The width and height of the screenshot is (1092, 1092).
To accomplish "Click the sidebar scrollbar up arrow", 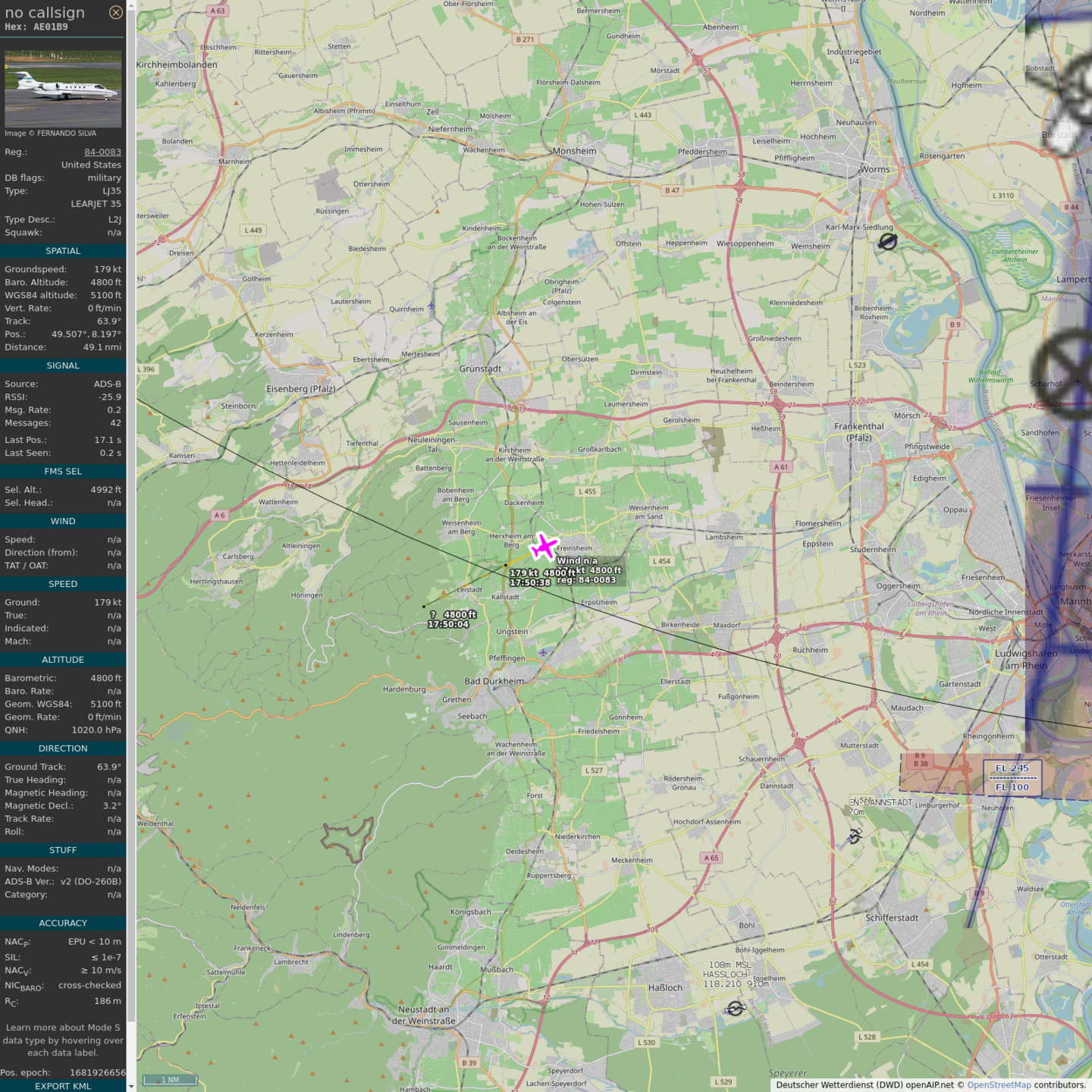I will (x=131, y=5).
